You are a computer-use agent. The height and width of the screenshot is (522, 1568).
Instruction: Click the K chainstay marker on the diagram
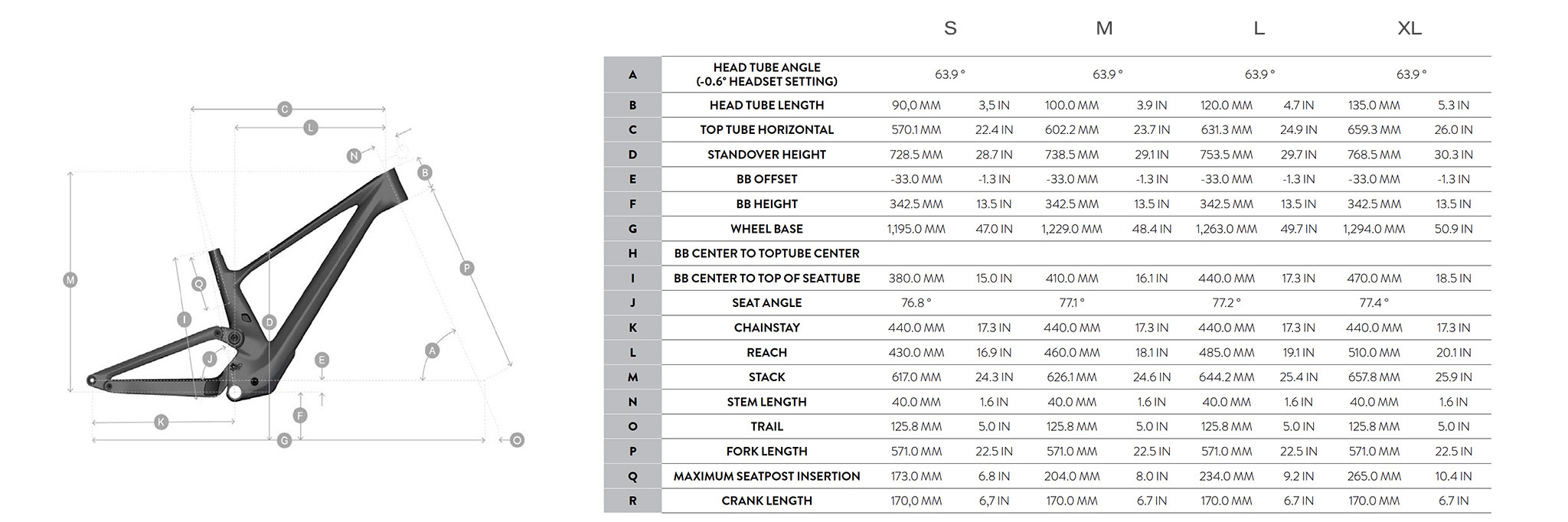161,422
